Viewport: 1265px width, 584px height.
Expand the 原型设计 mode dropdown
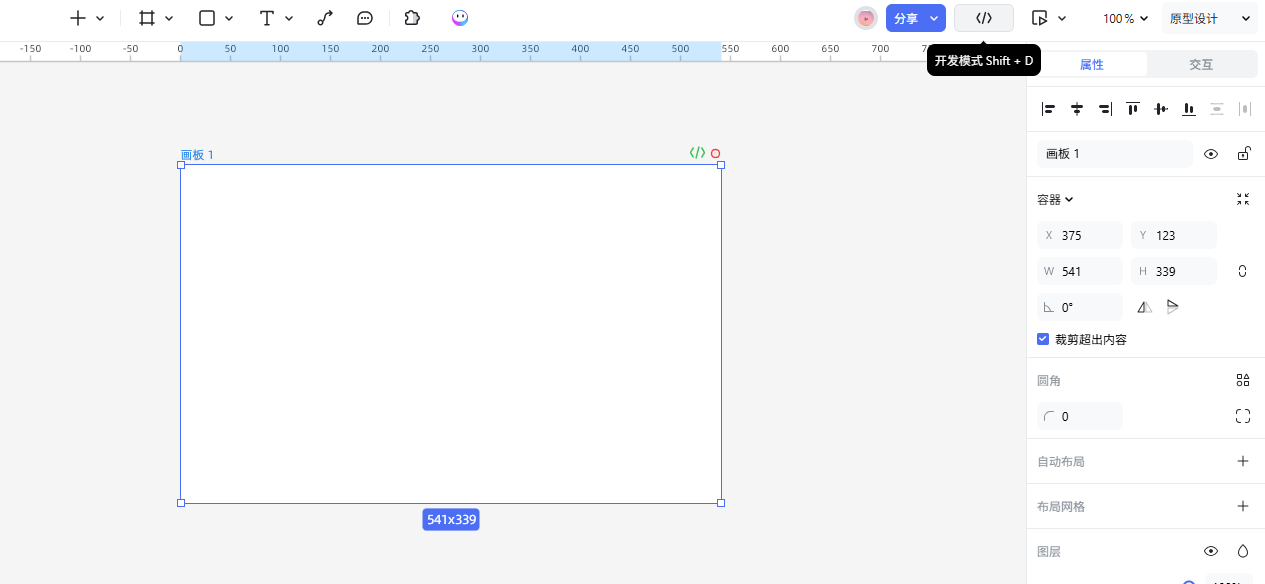coord(1210,18)
